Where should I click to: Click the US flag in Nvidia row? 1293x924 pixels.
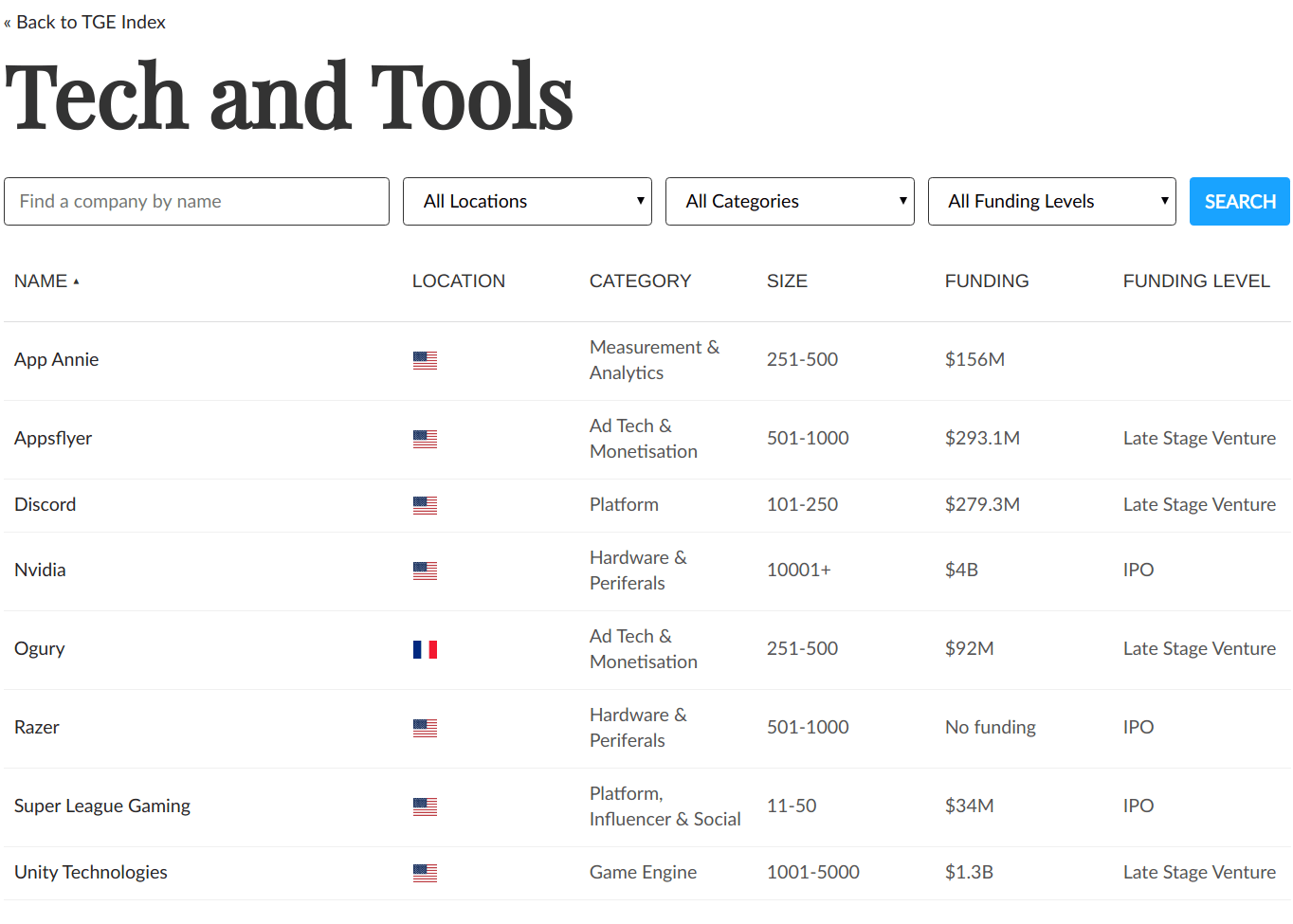click(425, 571)
